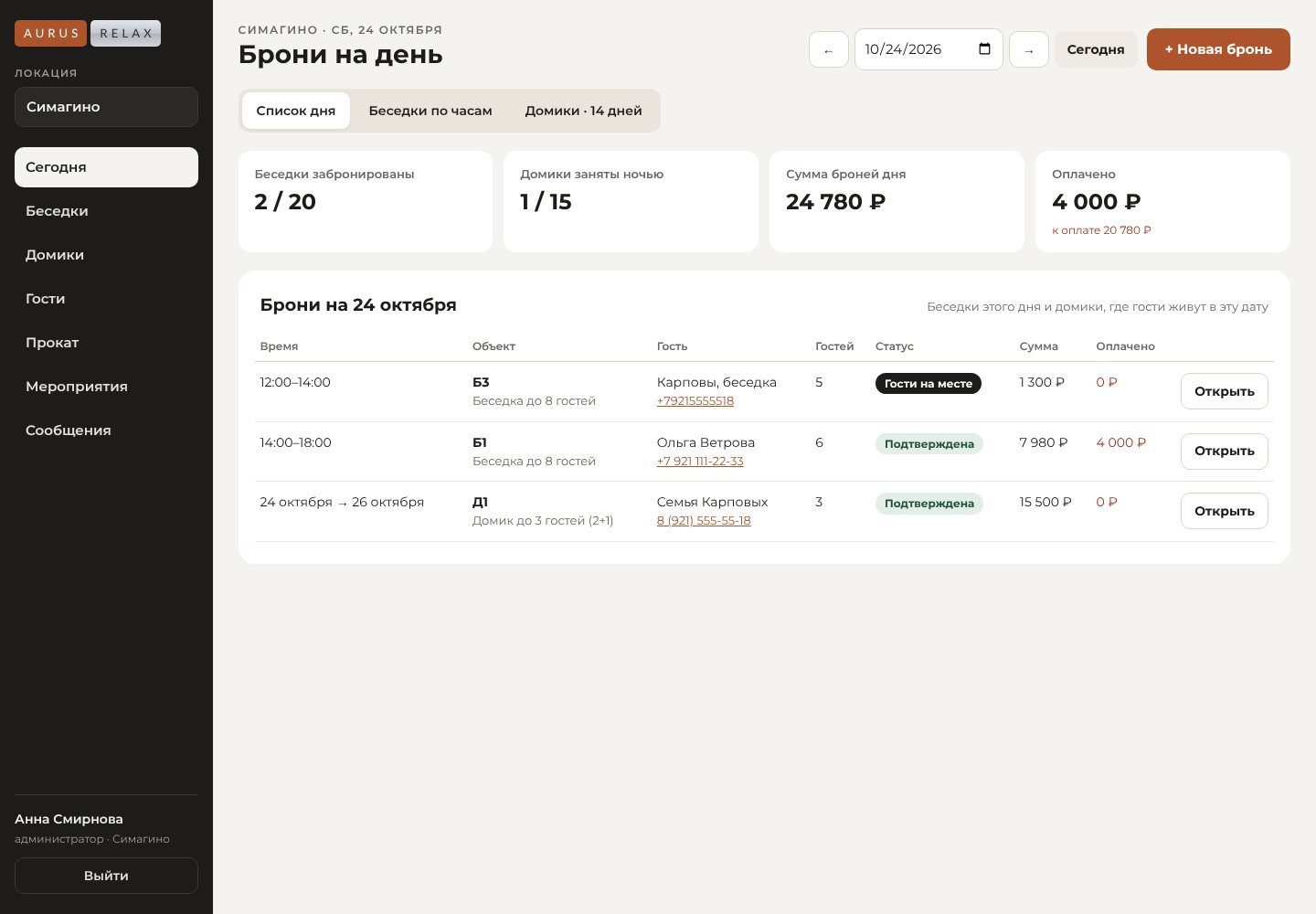Click the 24 октября → 26 октября cell

point(342,502)
